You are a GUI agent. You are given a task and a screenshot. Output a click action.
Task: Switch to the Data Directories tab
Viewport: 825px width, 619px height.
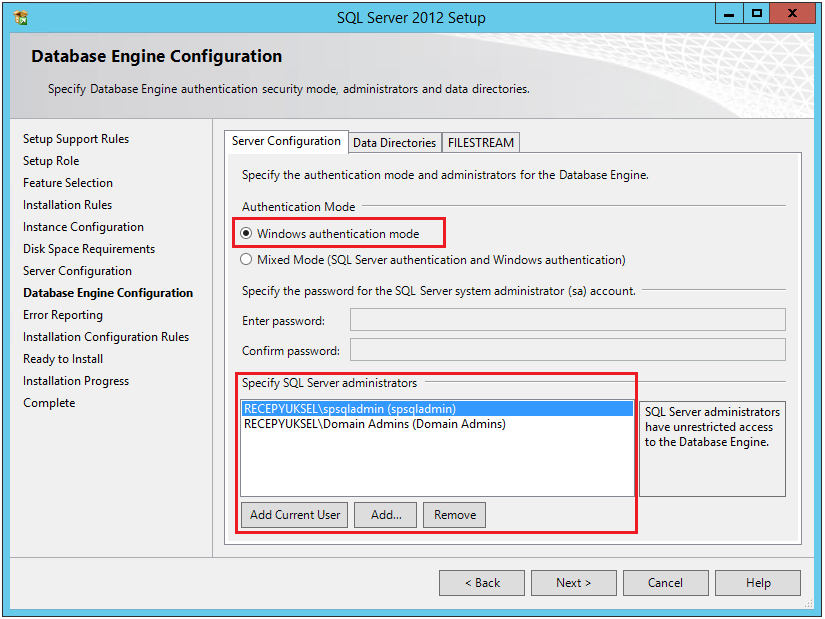pyautogui.click(x=395, y=143)
